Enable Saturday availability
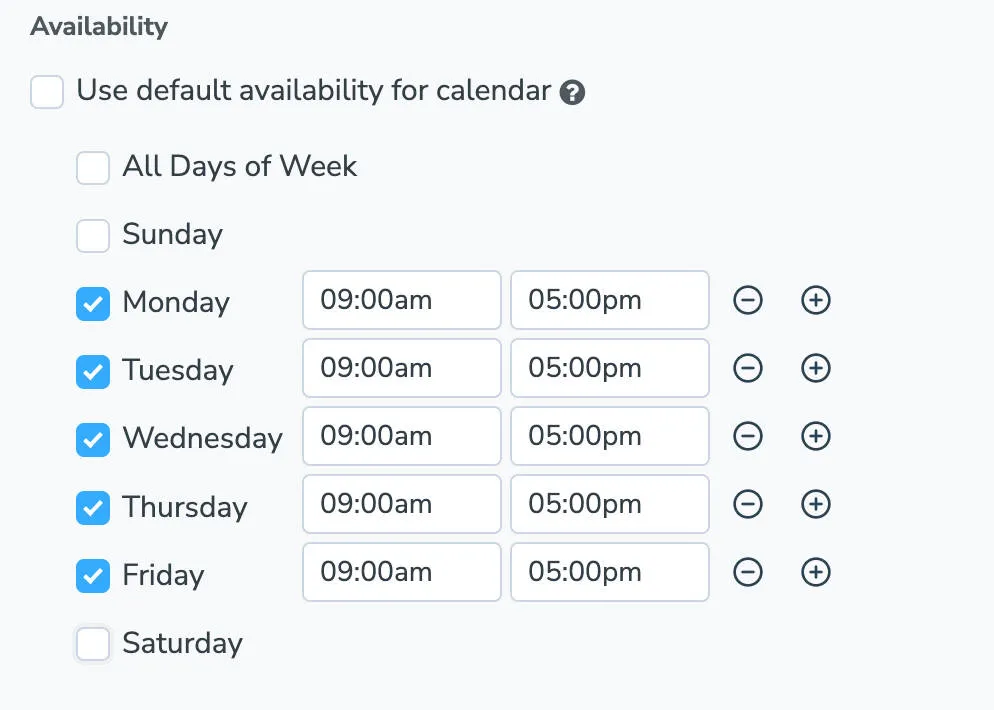This screenshot has width=994, height=710. (x=92, y=644)
